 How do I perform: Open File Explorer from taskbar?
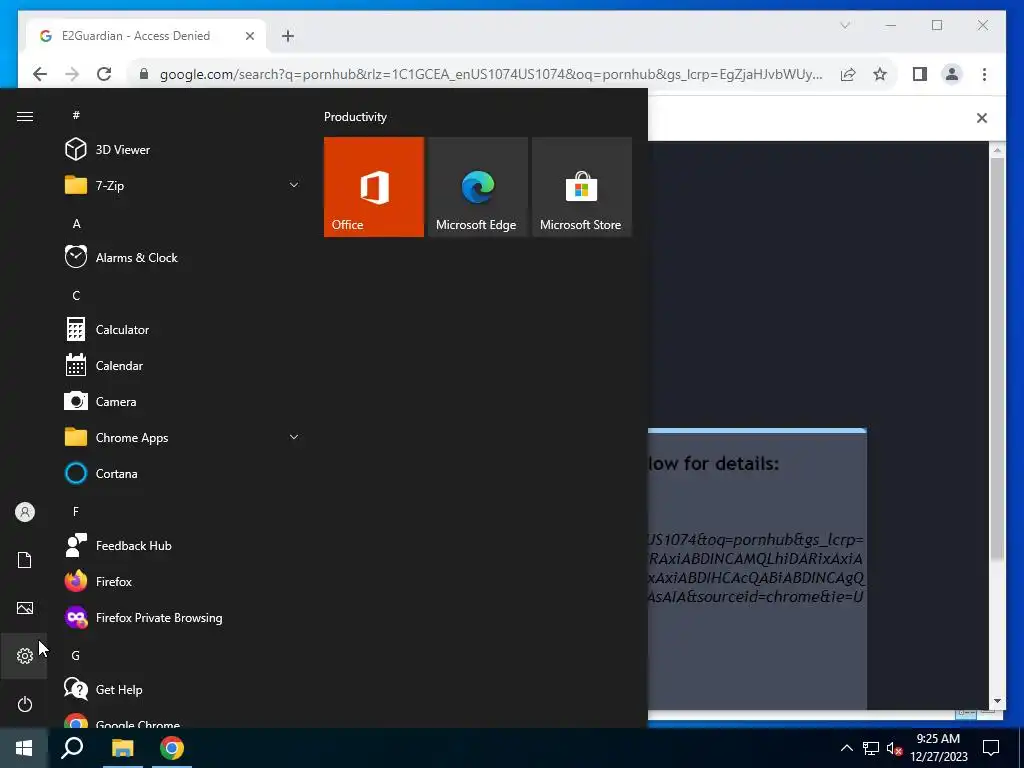click(122, 748)
